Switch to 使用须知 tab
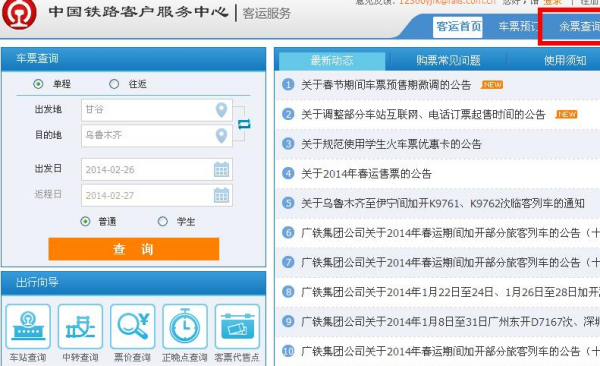Image resolution: width=600 pixels, height=366 pixels. pyautogui.click(x=565, y=60)
